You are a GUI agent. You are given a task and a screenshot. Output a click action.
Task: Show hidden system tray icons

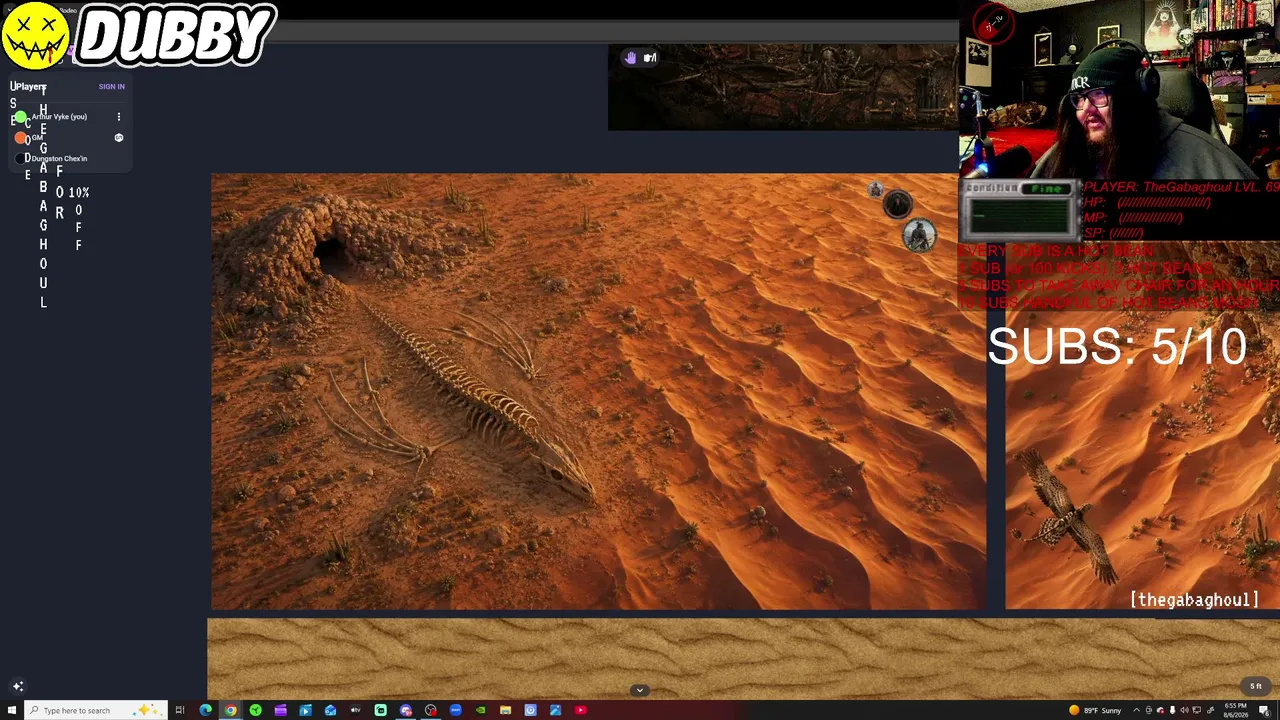pyautogui.click(x=1137, y=710)
